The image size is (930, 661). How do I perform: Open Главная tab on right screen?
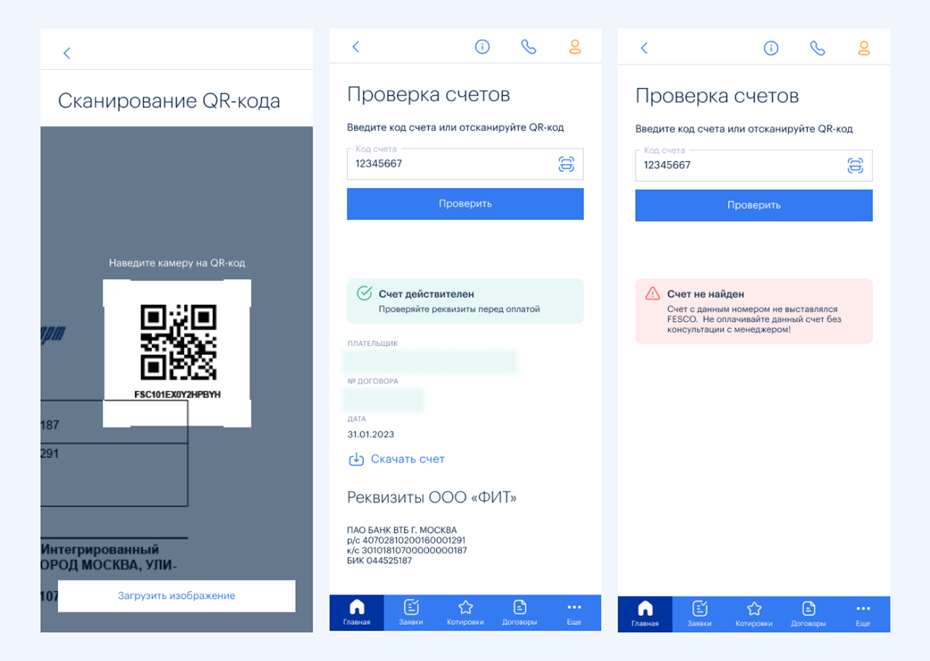click(x=645, y=614)
